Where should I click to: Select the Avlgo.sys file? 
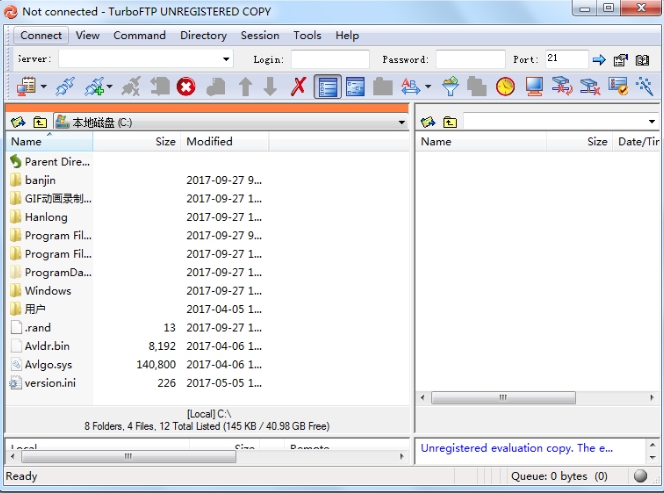click(41, 364)
